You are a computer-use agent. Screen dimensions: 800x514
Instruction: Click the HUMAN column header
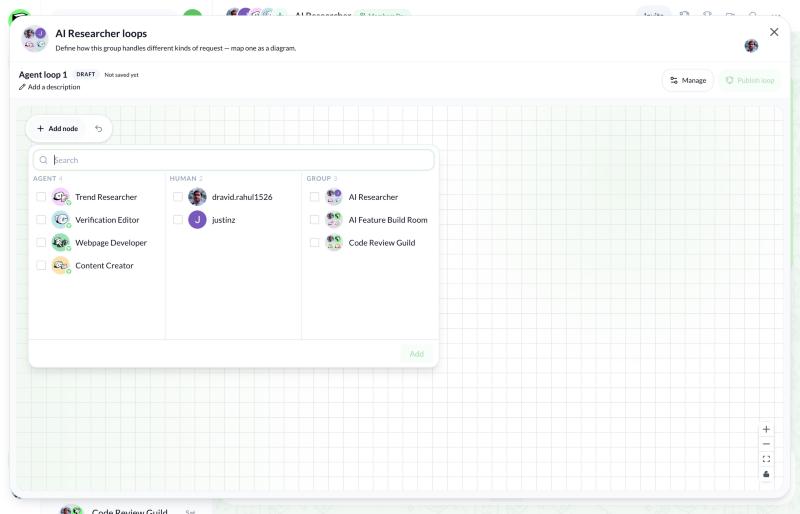183,179
